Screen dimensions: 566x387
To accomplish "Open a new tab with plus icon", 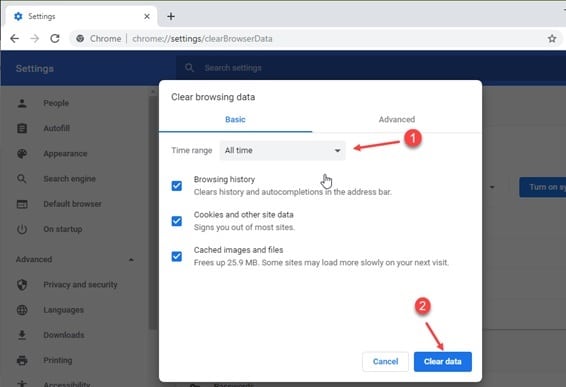I will 171,16.
